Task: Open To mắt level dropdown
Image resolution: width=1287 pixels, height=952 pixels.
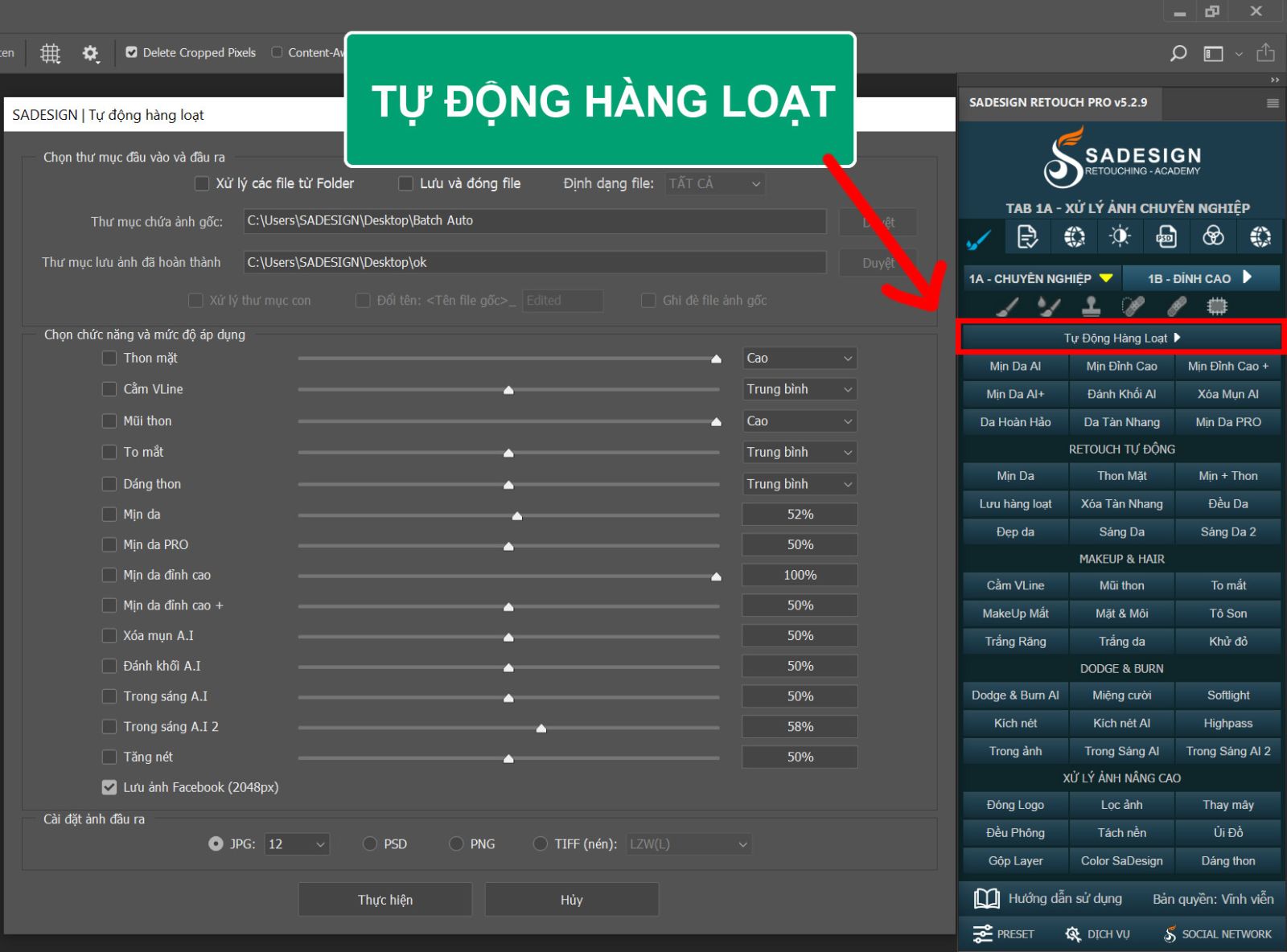Action: click(x=800, y=452)
